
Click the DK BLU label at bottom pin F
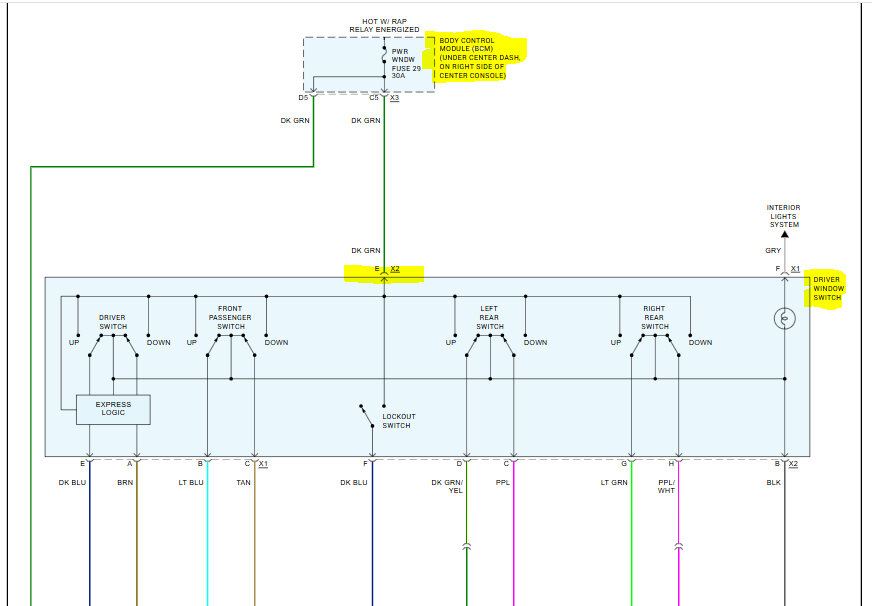354,483
